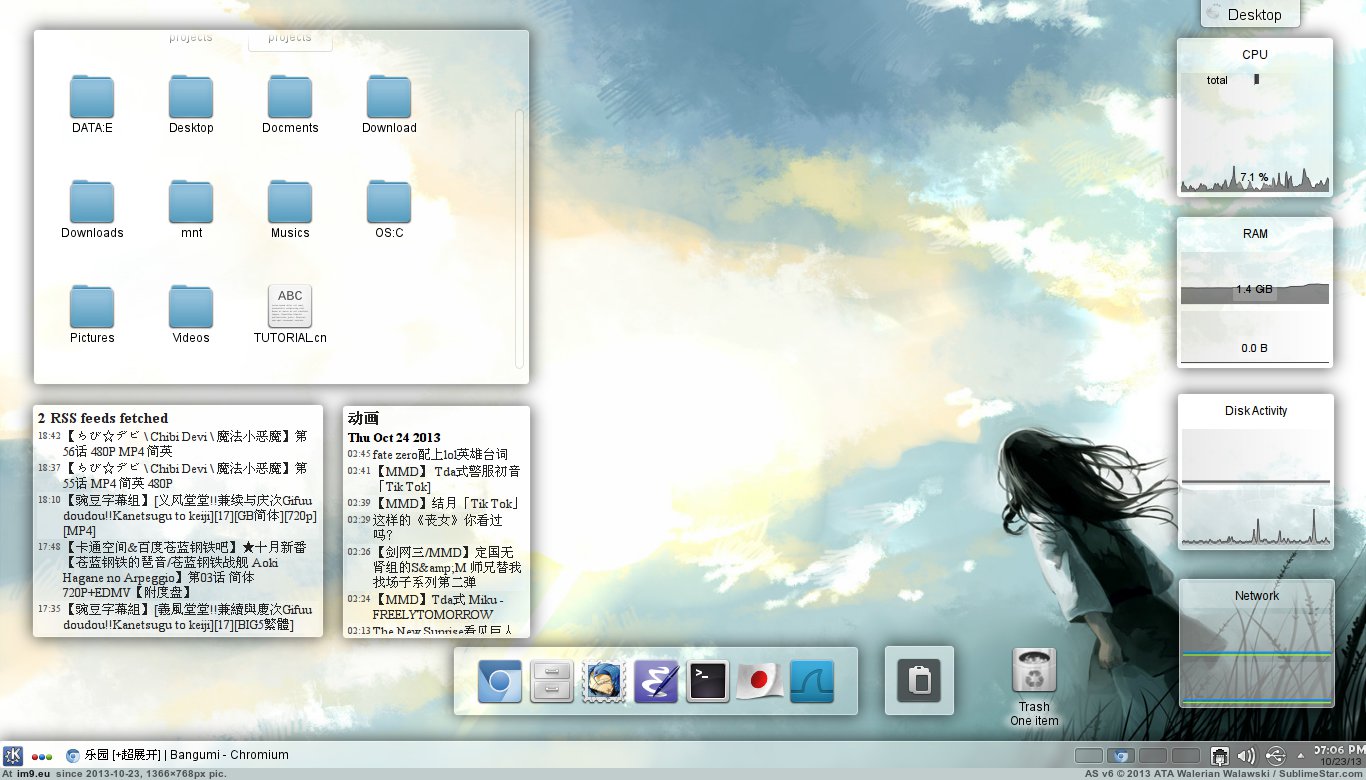Open the 02:45 fate zero配上lol英雄台词 entry
This screenshot has height=780, width=1366.
pyautogui.click(x=428, y=454)
